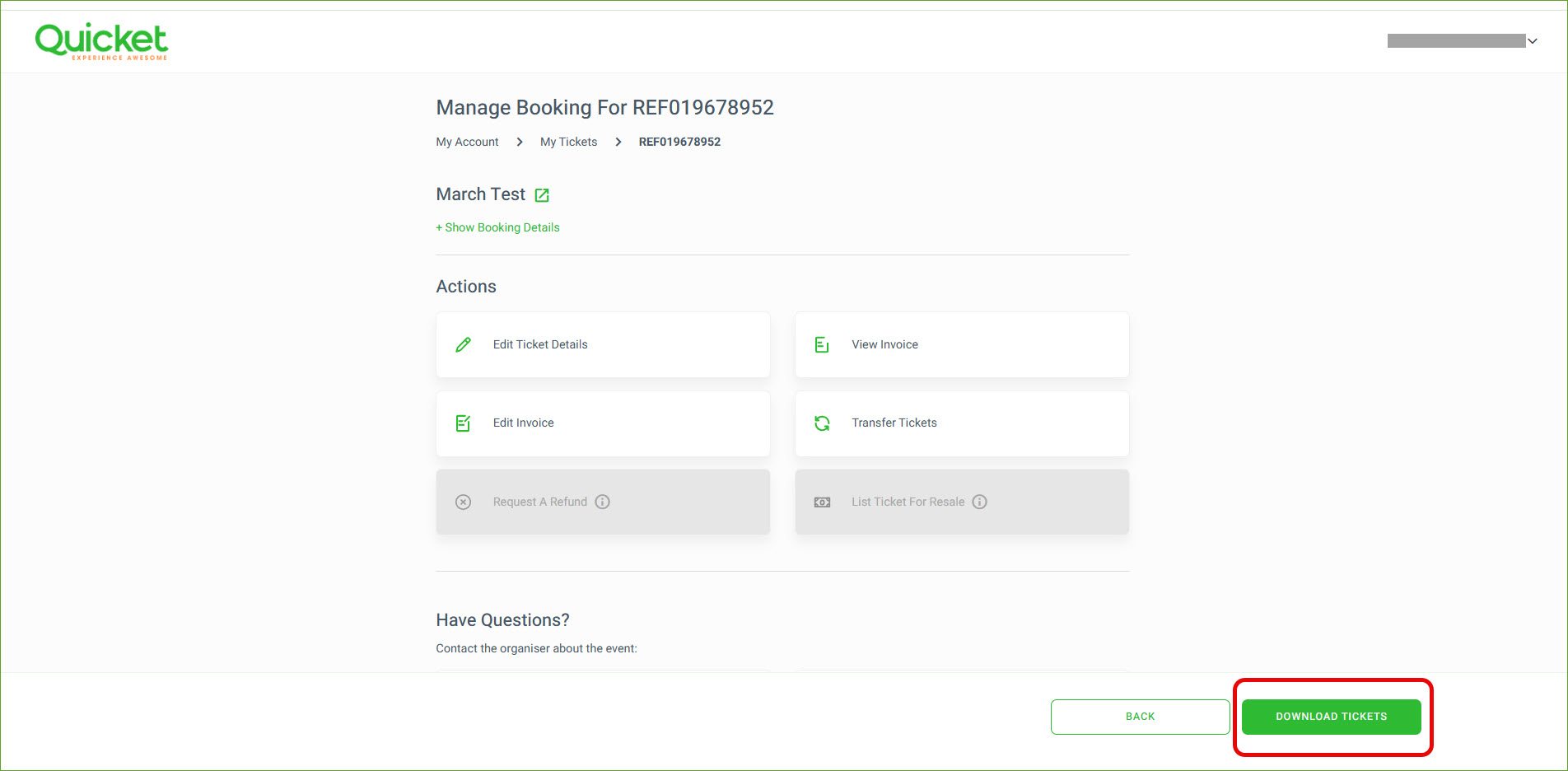
Task: Click the Request A Refund circle-x icon
Action: 464,502
